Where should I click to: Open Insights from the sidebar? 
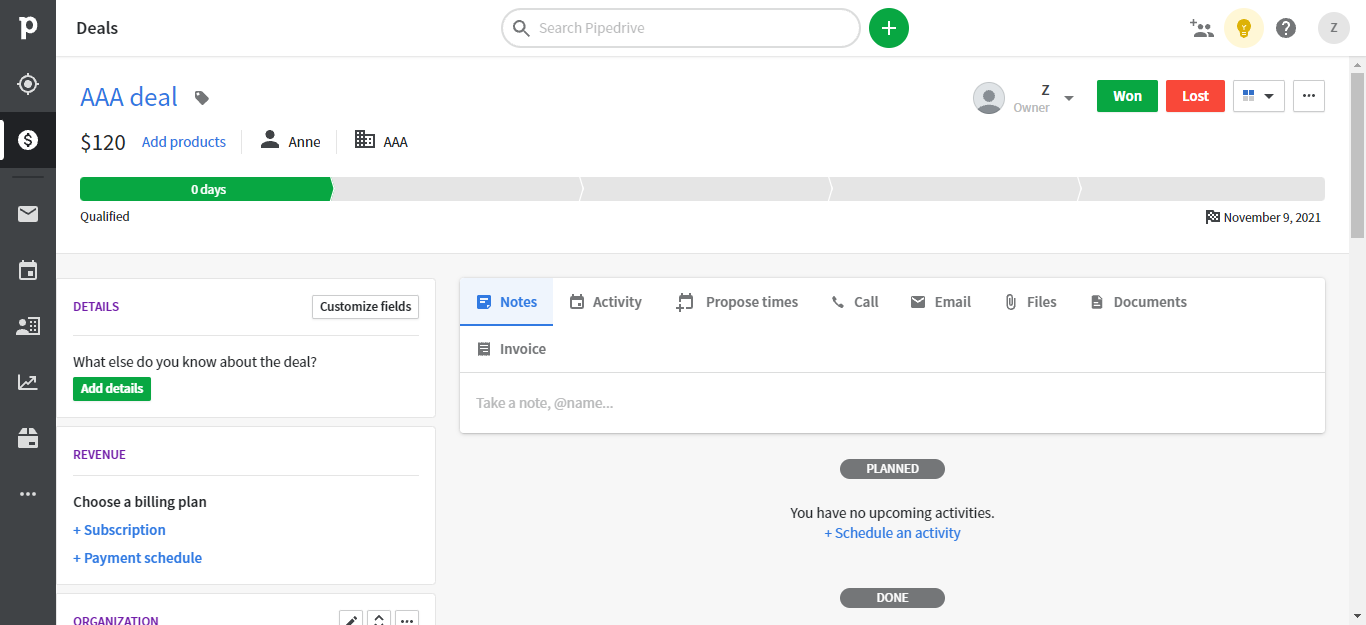coord(27,381)
